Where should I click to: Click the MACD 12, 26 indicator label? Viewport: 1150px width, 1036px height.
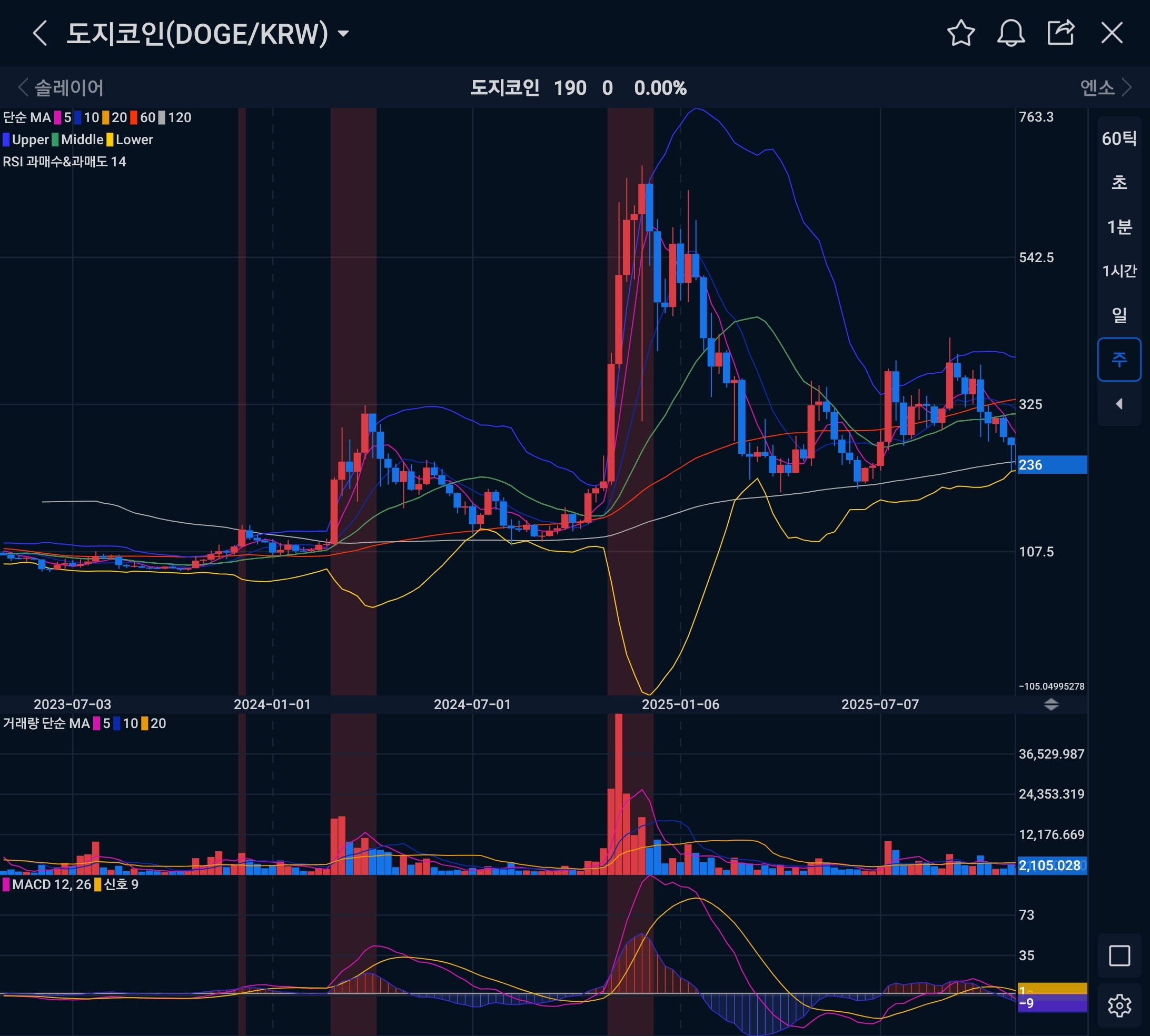click(51, 884)
